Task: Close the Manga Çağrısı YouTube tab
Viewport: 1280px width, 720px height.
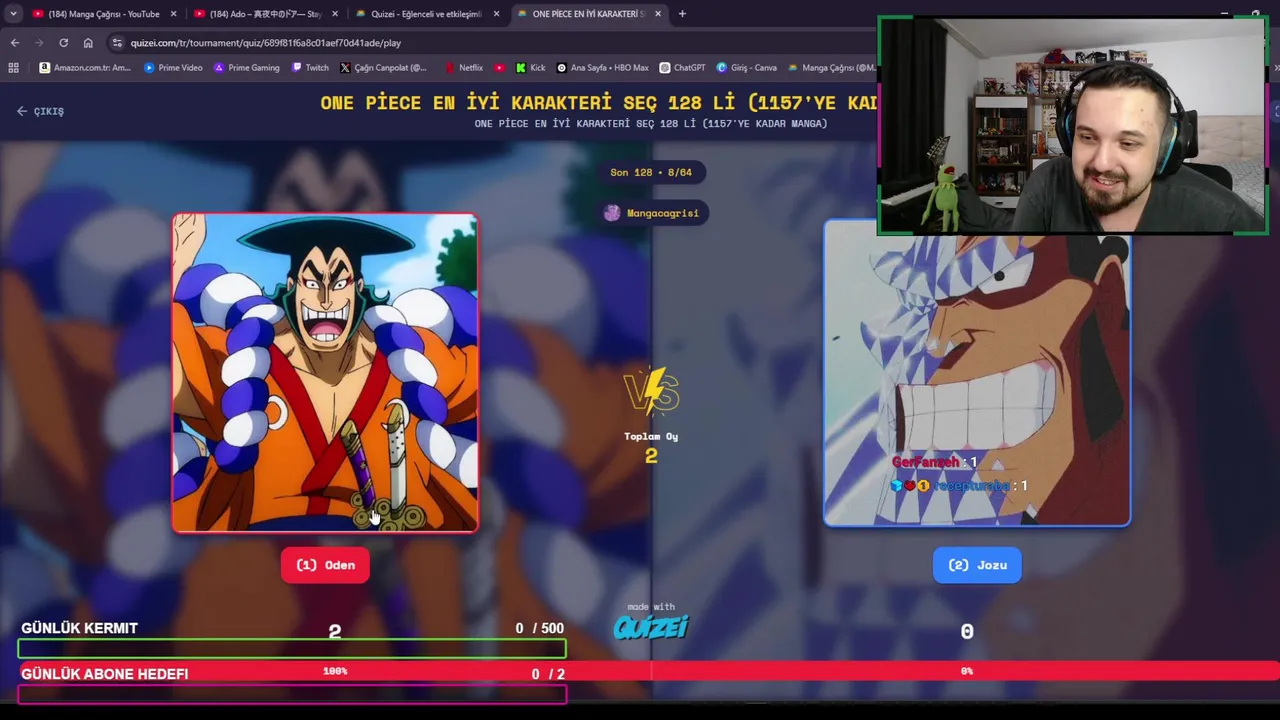Action: 173,14
